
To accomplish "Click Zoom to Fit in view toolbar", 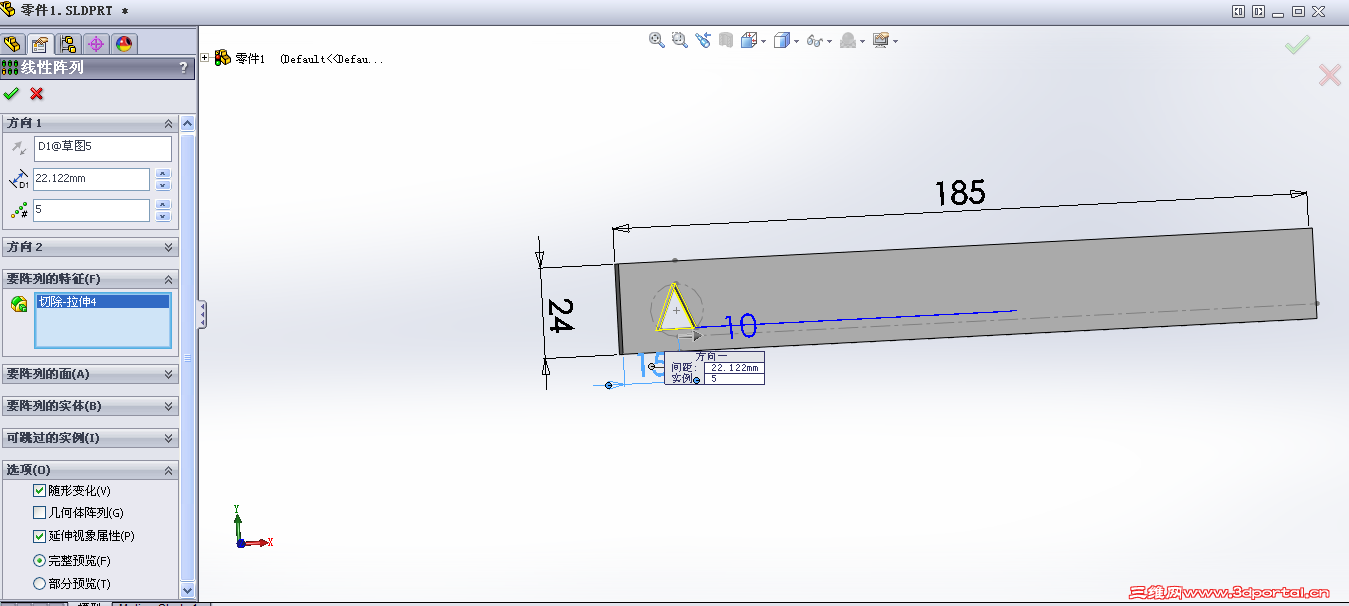I will [x=657, y=40].
